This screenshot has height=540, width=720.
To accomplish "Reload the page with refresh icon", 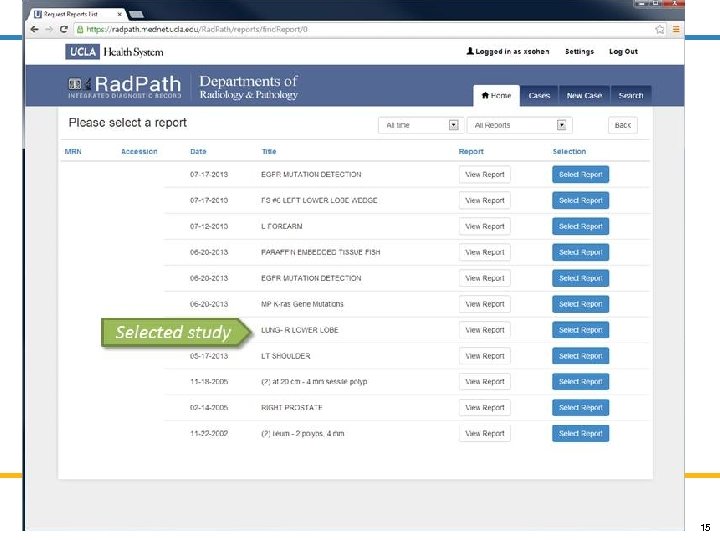I will click(64, 29).
